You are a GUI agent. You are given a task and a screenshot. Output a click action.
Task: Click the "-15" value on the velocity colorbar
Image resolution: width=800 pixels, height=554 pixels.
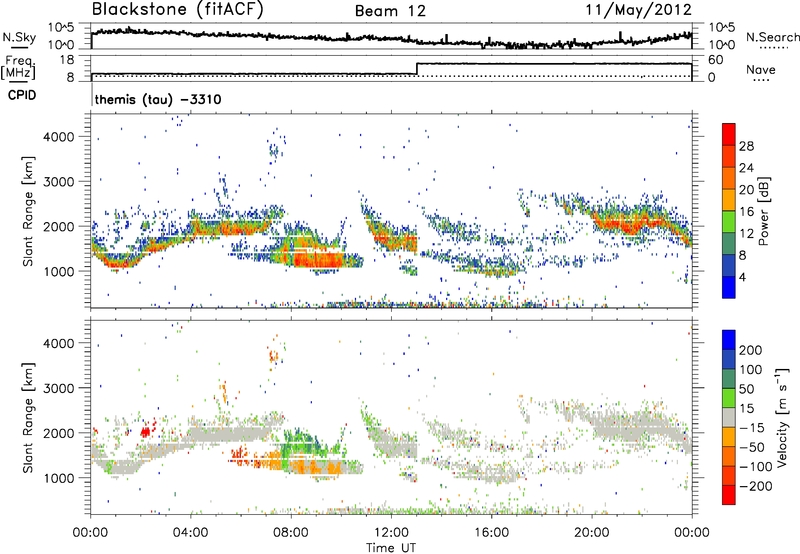[752, 427]
